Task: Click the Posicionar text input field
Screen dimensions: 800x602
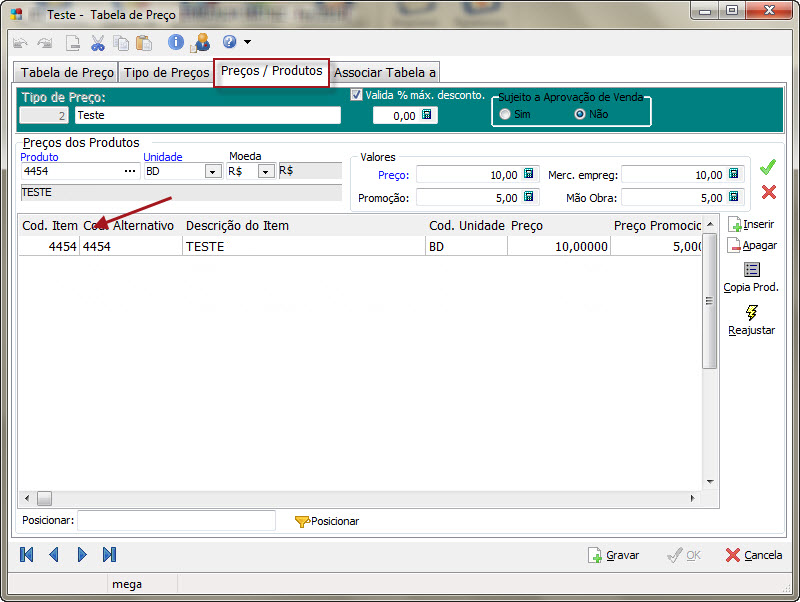Action: 176,520
